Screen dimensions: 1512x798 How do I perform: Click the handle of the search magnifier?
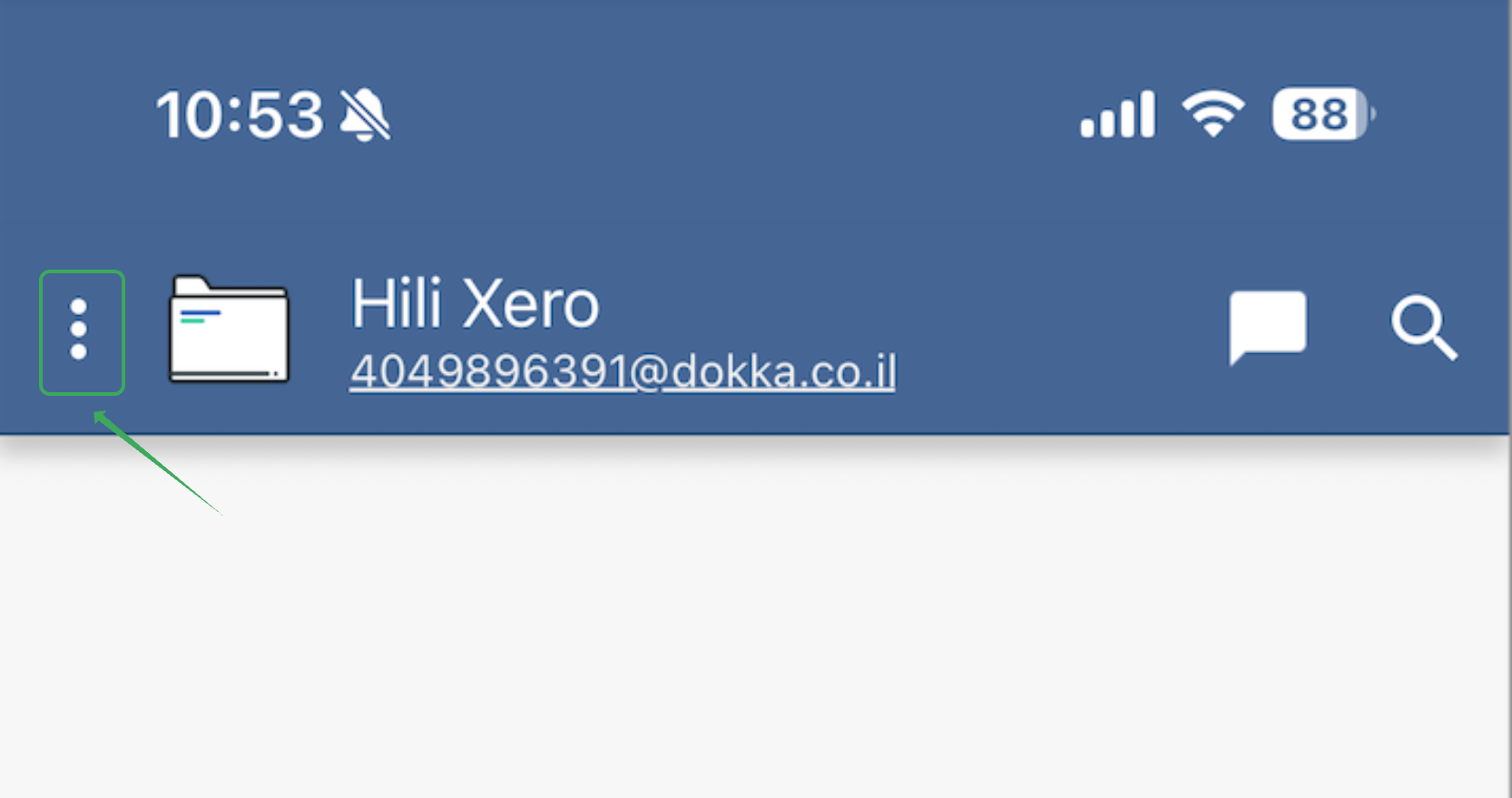1444,346
